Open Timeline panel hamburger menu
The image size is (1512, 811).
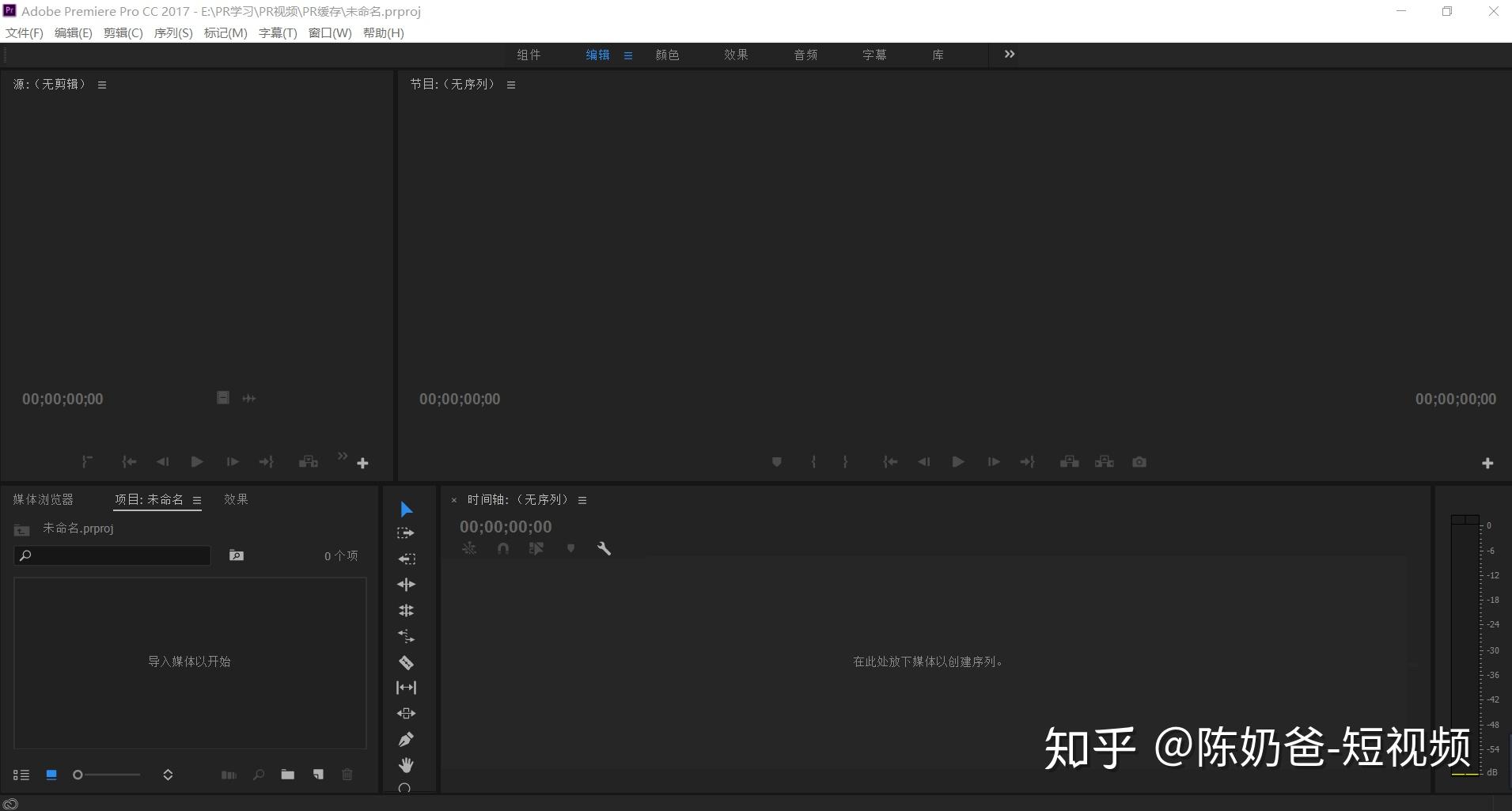pos(582,500)
